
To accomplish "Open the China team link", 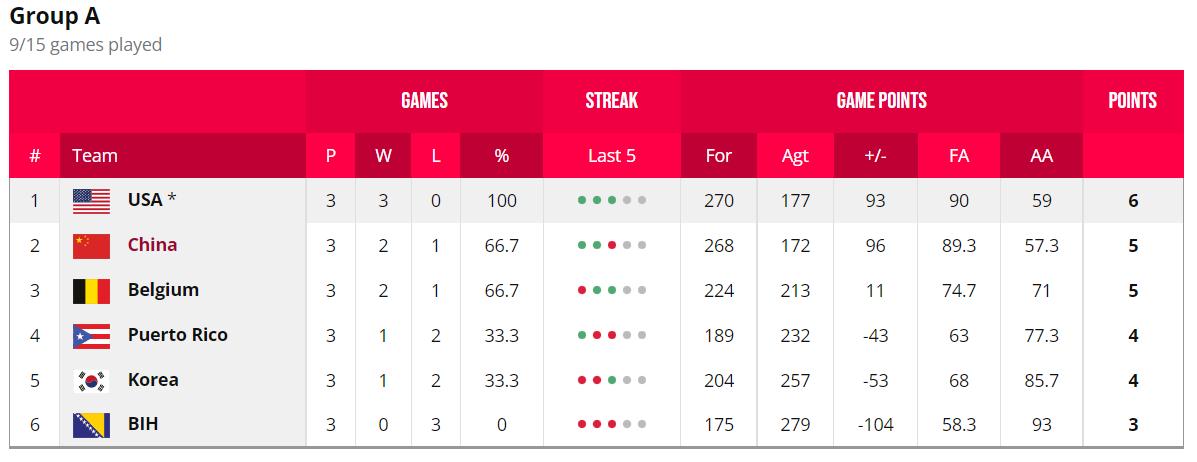I will coord(152,245).
